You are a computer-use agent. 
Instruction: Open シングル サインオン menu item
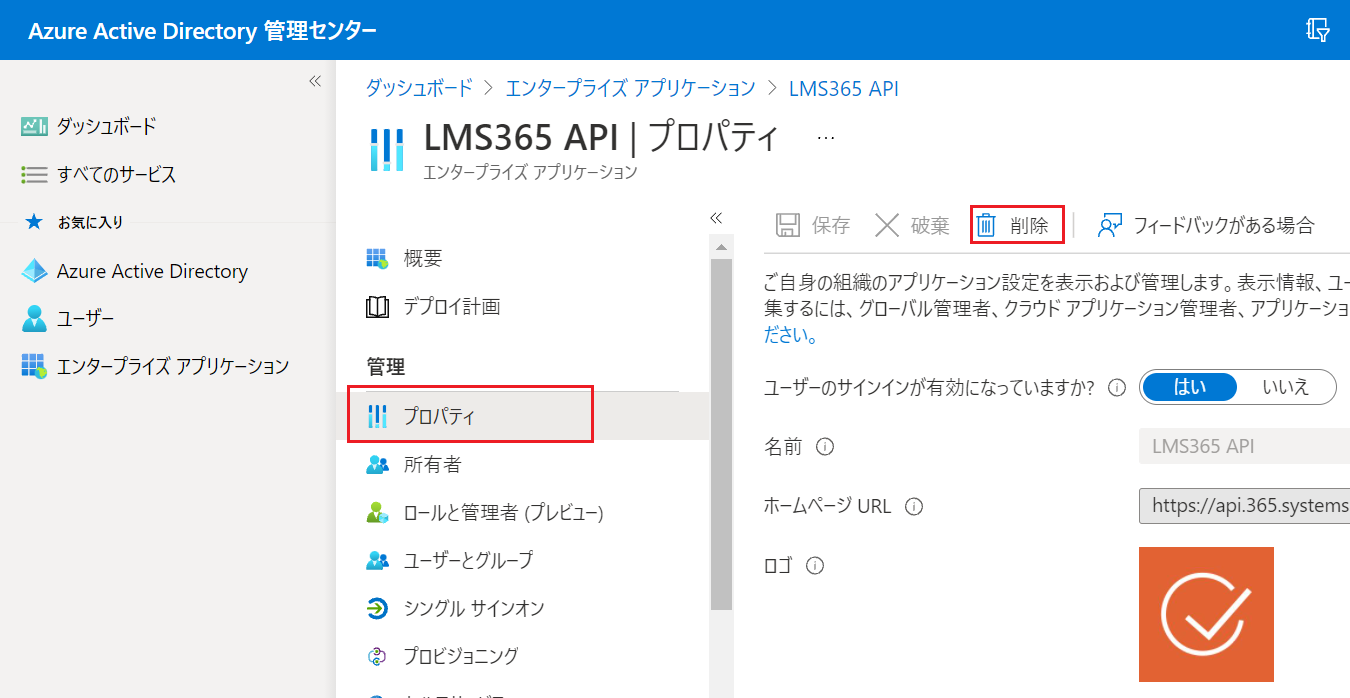[474, 608]
